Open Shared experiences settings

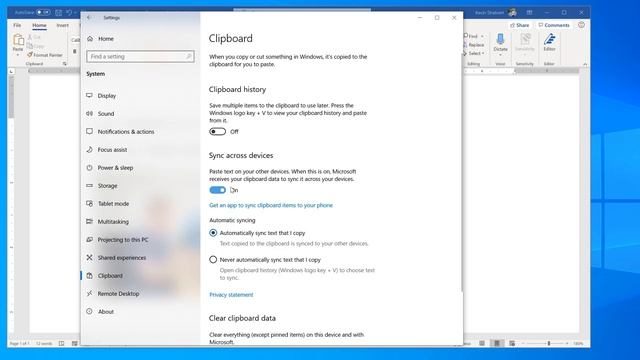tap(116, 258)
